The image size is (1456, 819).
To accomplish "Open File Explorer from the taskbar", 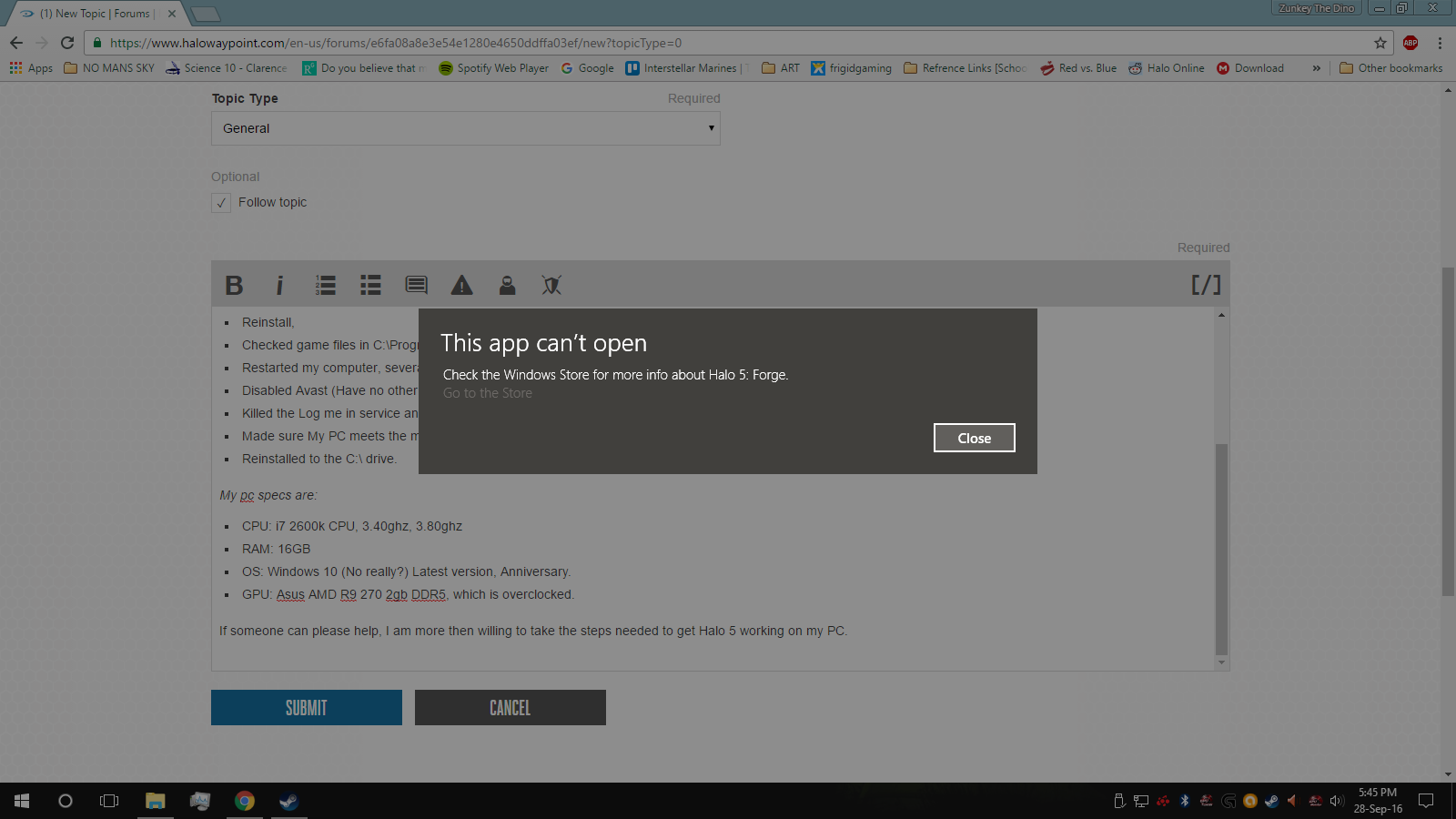I will [156, 801].
